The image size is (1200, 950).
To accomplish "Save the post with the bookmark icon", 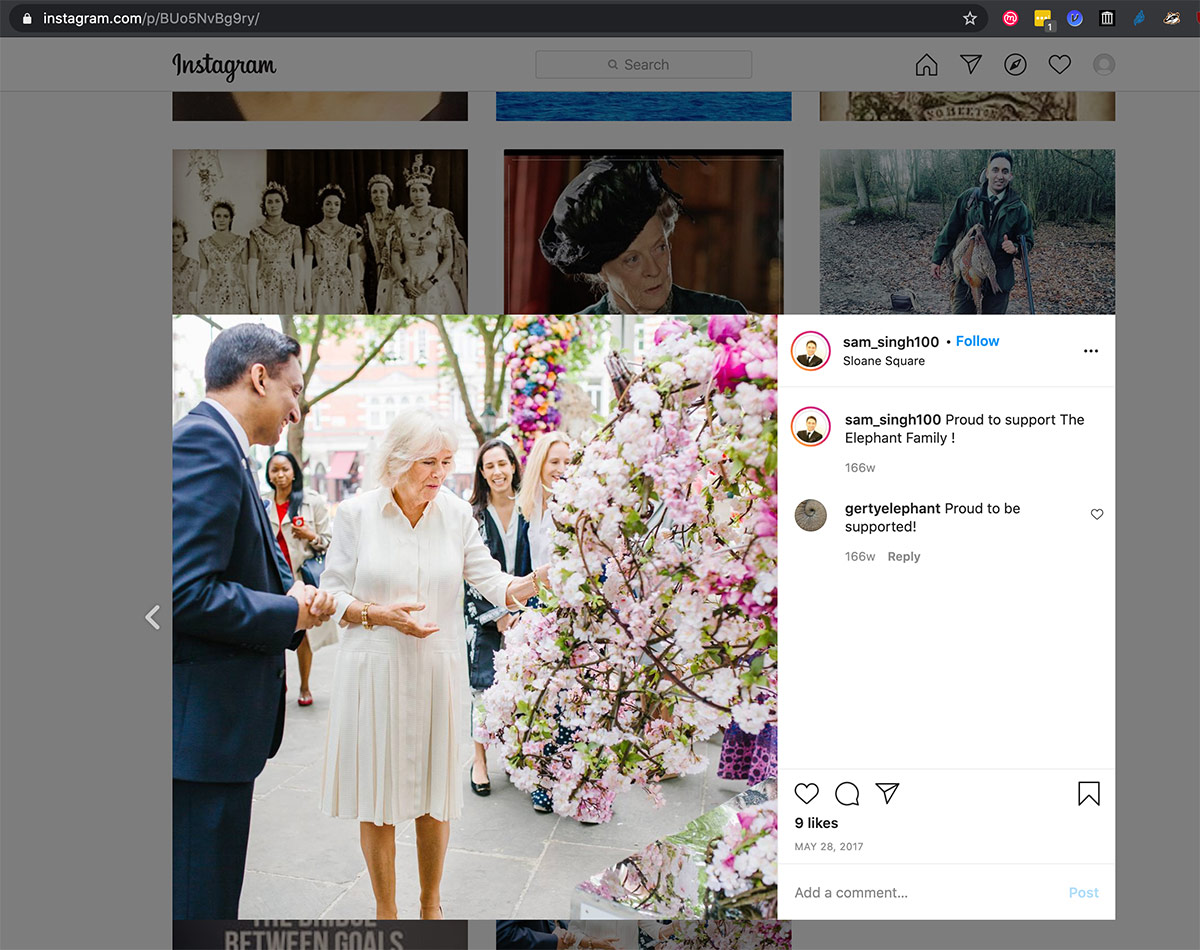I will (1088, 793).
